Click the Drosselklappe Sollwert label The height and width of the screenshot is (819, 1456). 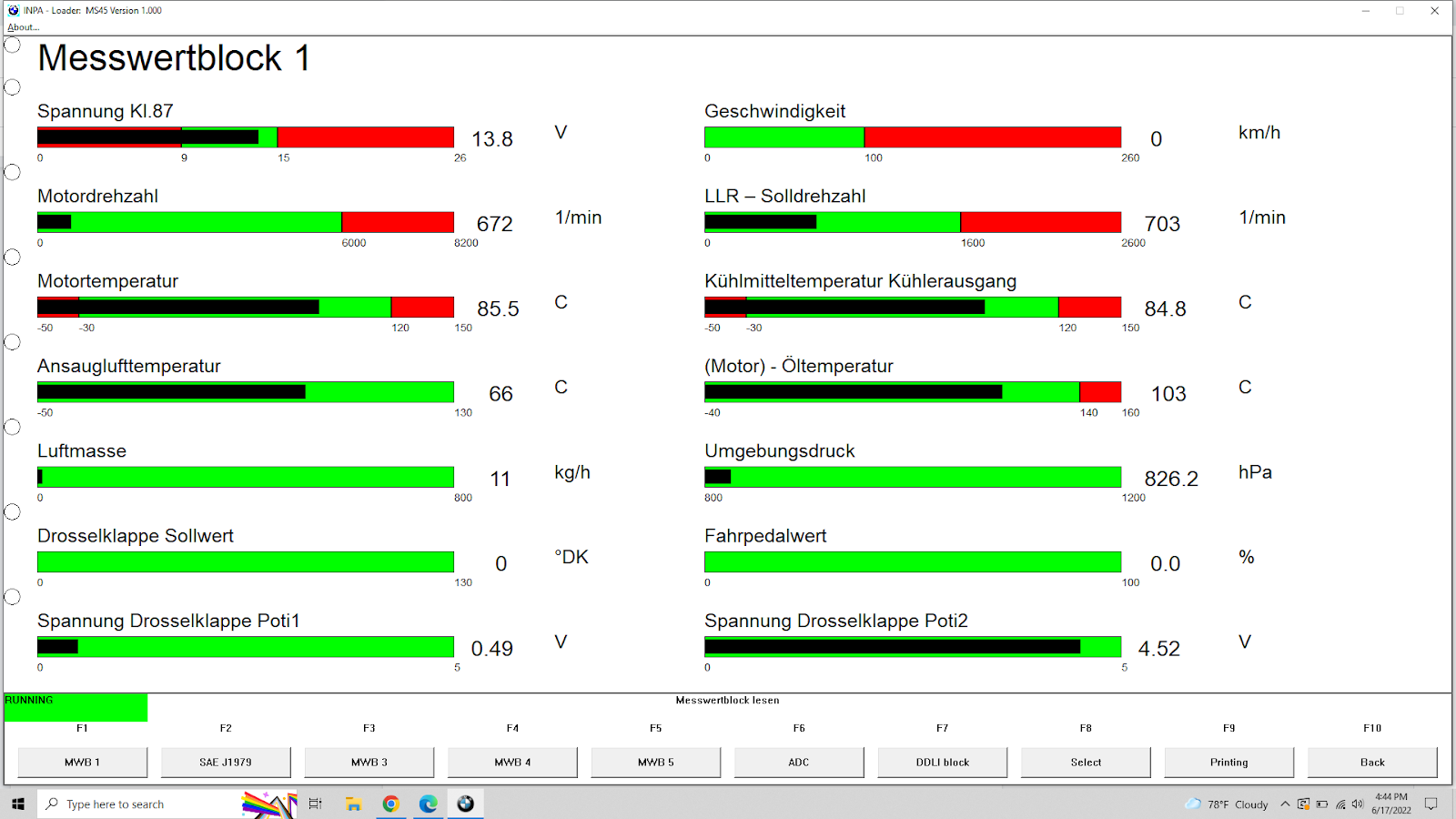[x=135, y=536]
